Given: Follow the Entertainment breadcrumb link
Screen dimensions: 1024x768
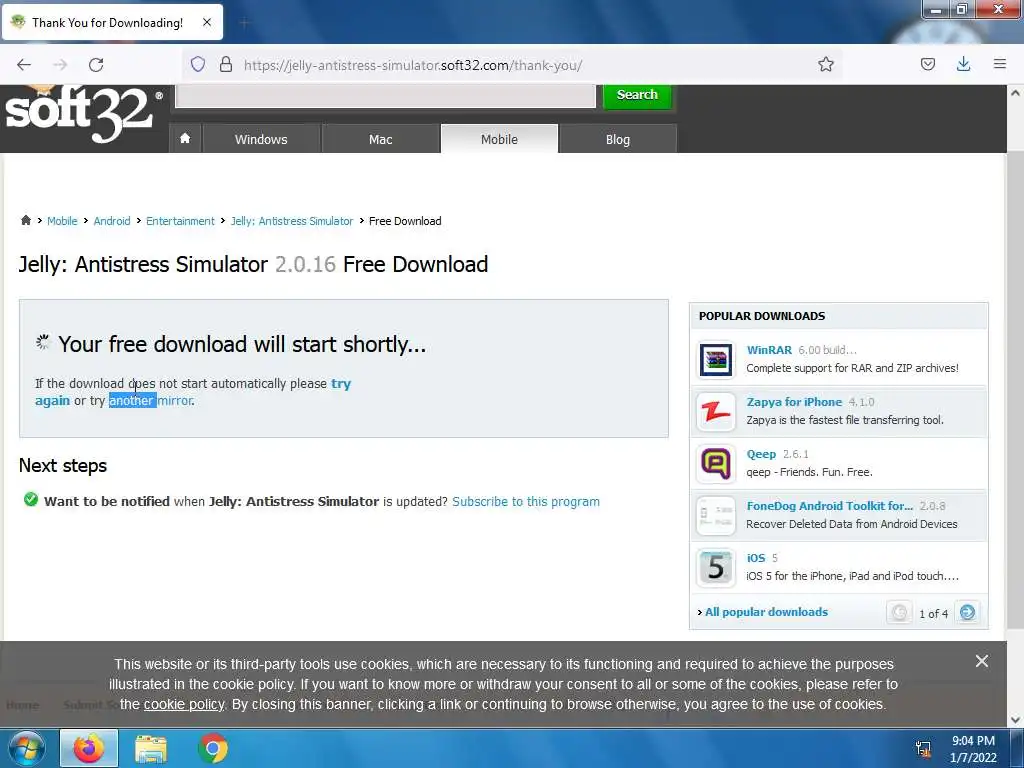Looking at the screenshot, I should coord(180,221).
